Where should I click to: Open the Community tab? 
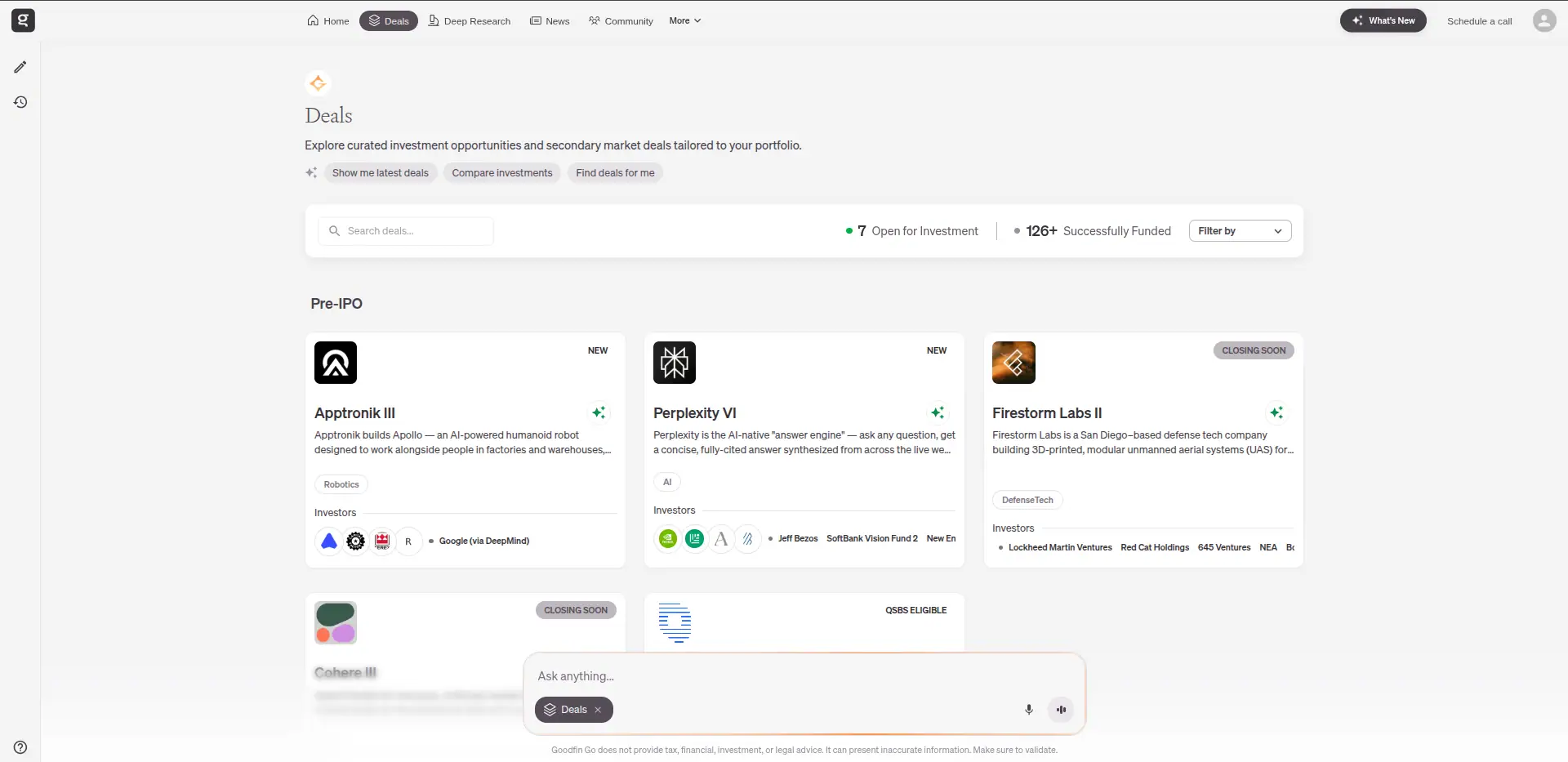621,20
